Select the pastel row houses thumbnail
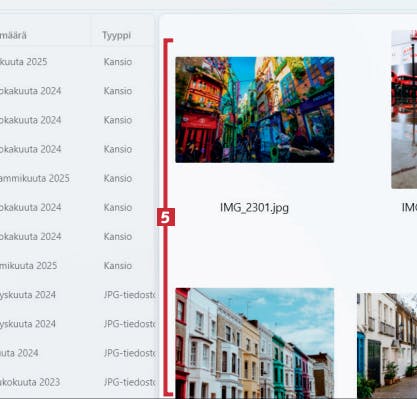The image size is (417, 399). (255, 343)
